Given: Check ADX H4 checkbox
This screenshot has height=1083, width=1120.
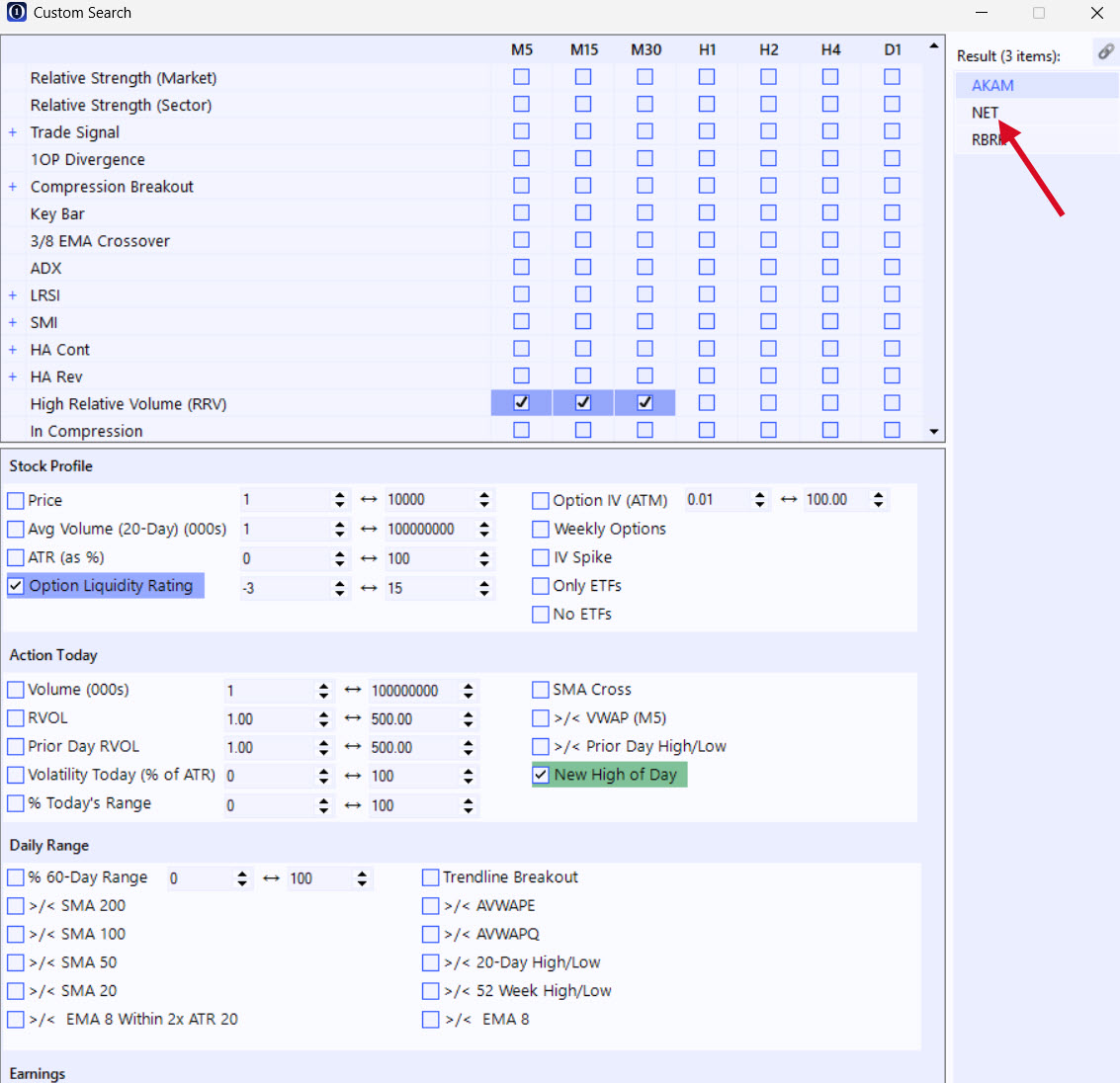Looking at the screenshot, I should (x=830, y=267).
